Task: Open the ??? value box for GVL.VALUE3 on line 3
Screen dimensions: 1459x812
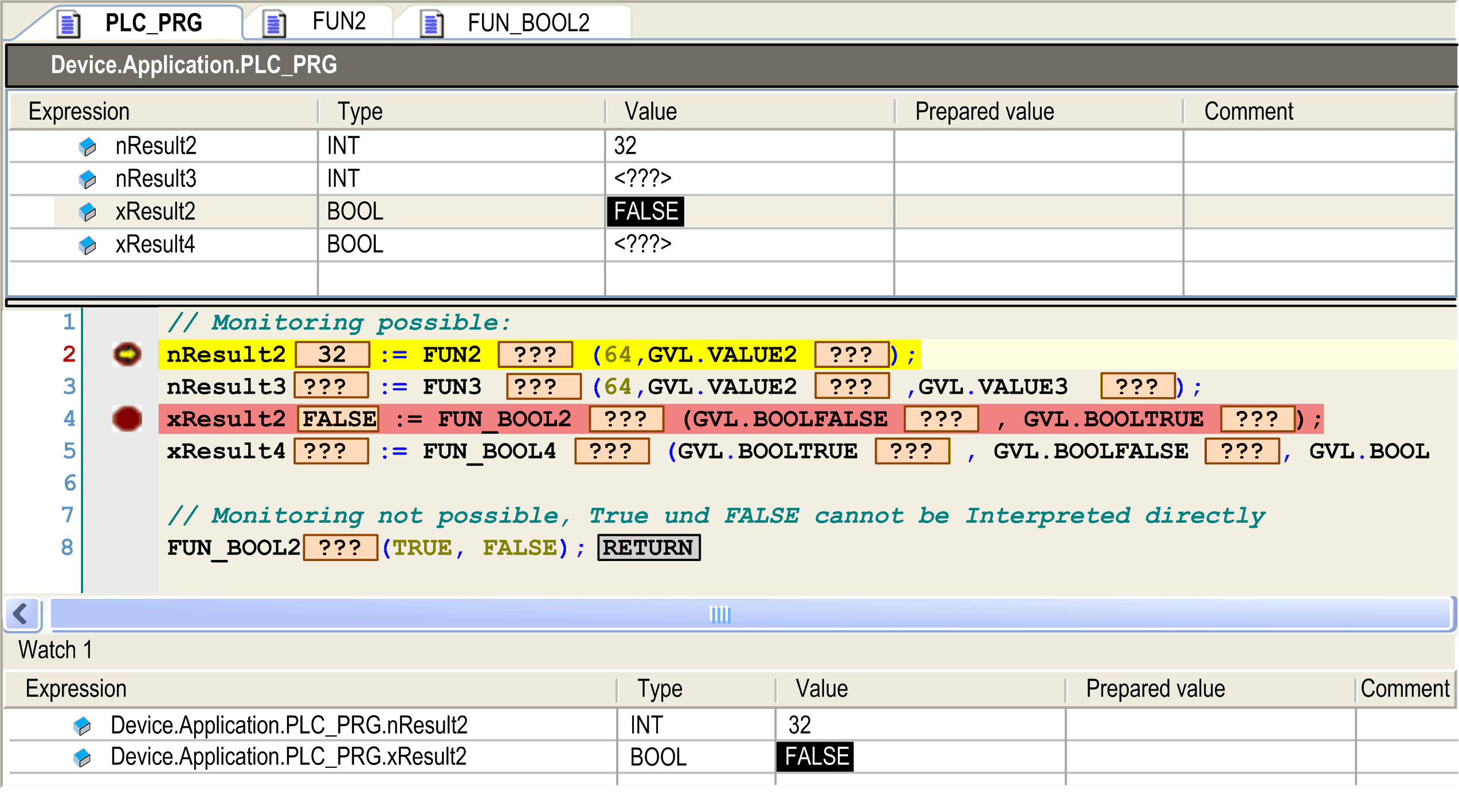Action: click(x=1137, y=386)
